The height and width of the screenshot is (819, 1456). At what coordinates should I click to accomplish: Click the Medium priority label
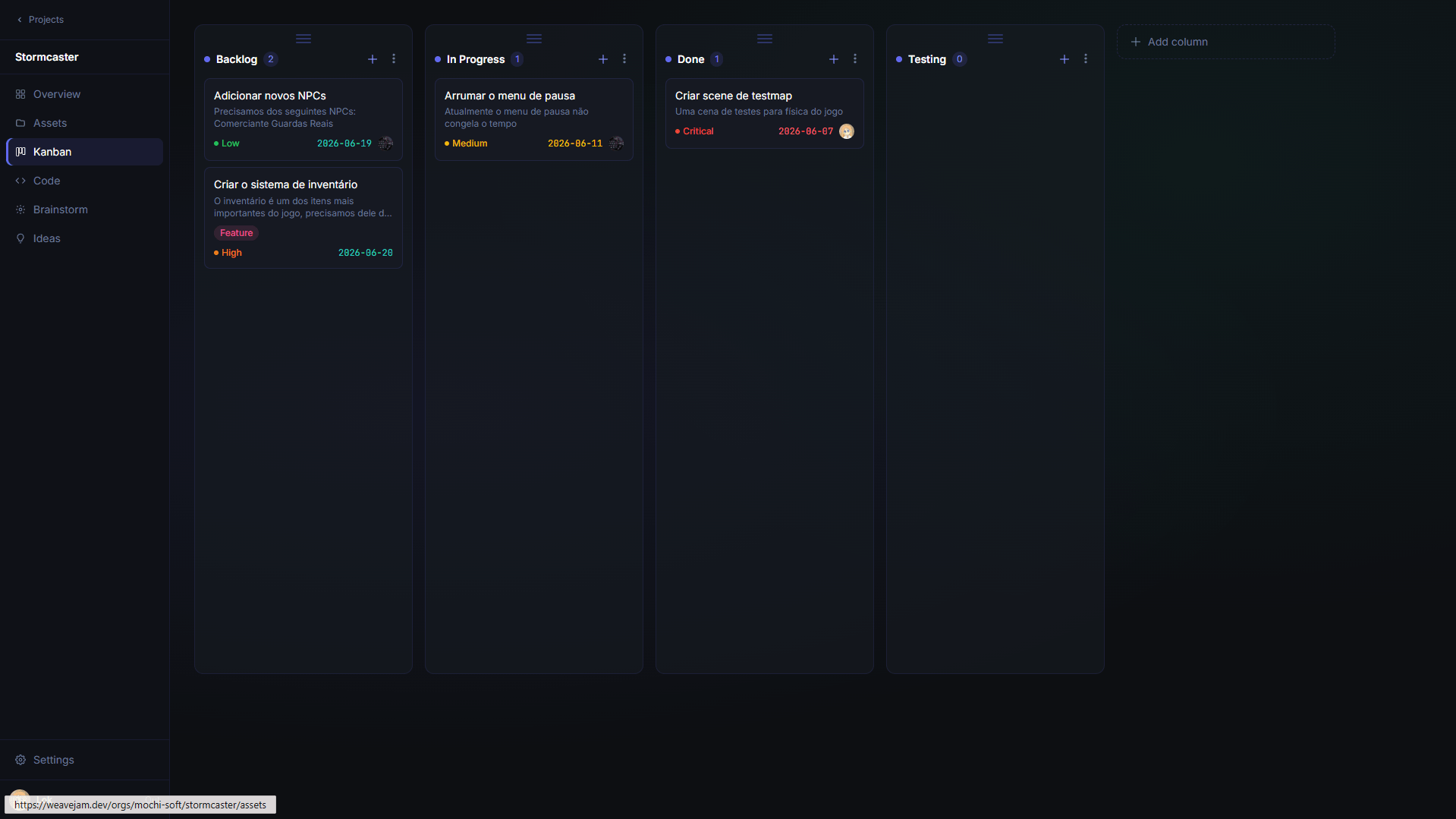click(x=466, y=143)
